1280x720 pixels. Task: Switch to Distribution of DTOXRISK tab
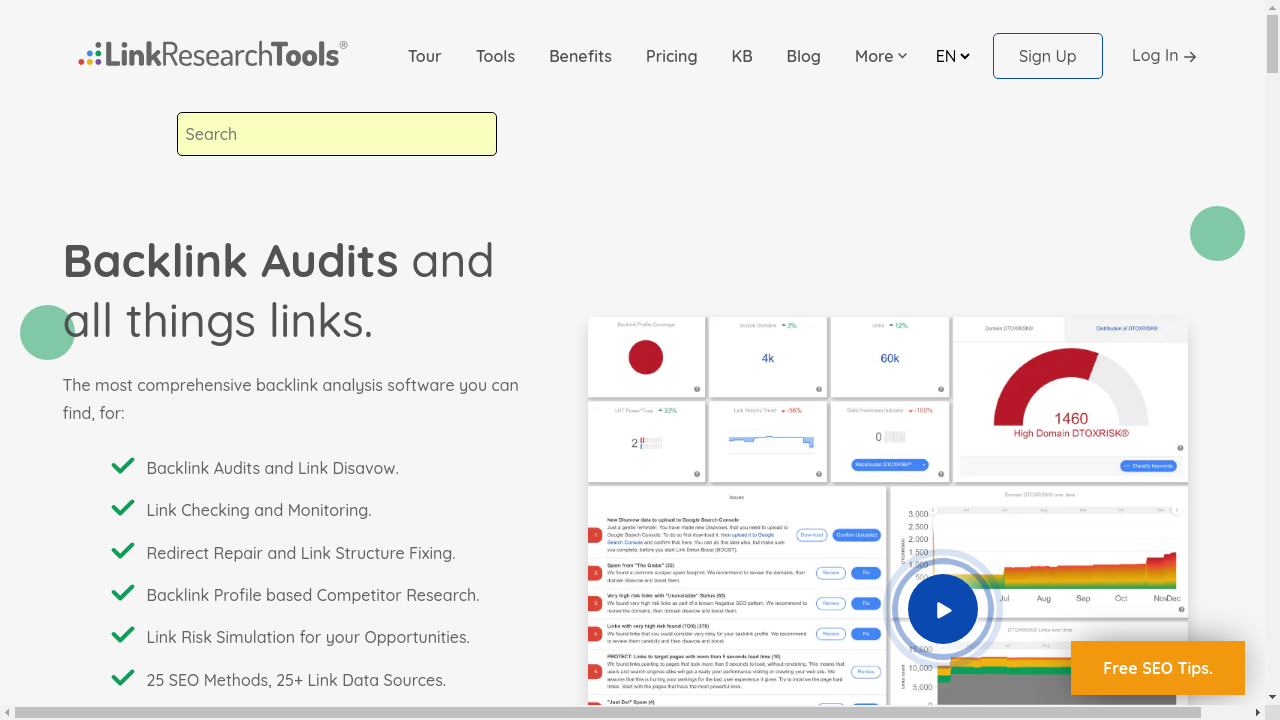1126,328
